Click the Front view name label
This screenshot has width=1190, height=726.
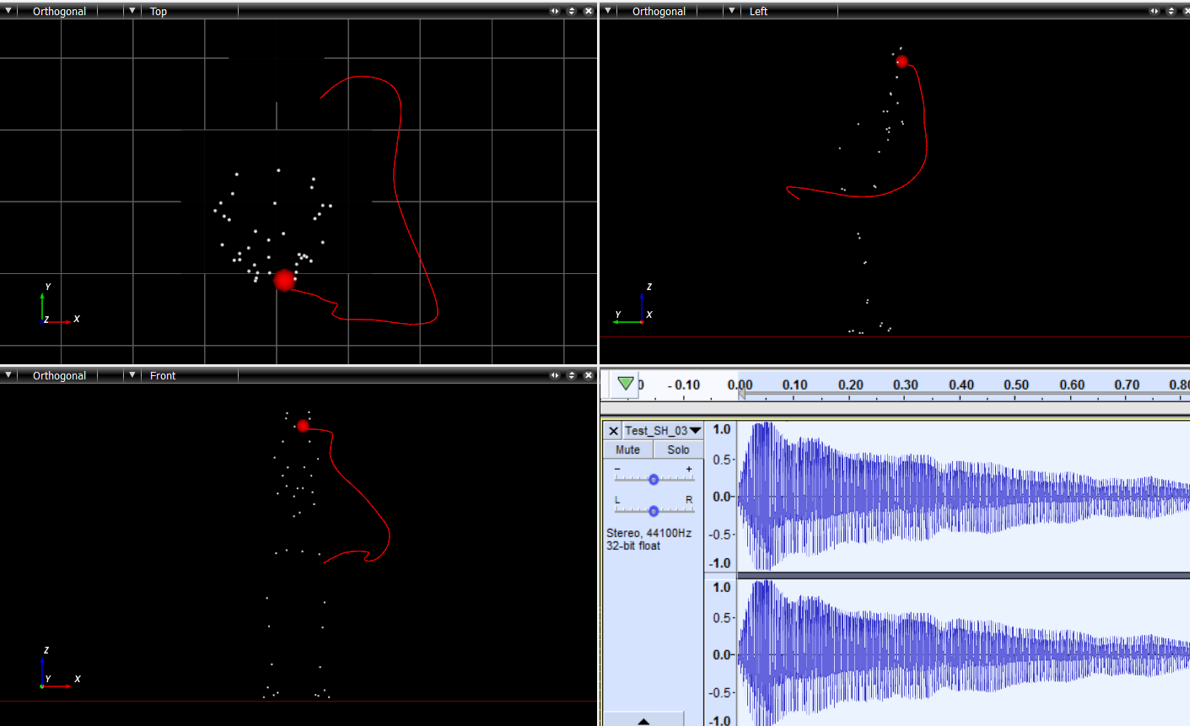click(x=162, y=376)
